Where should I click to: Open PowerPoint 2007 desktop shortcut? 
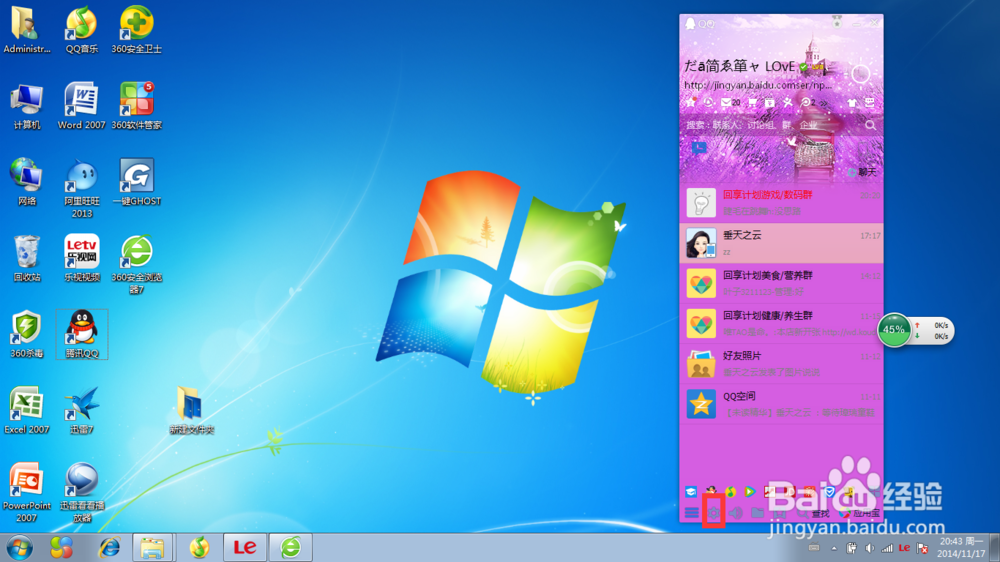click(x=26, y=492)
